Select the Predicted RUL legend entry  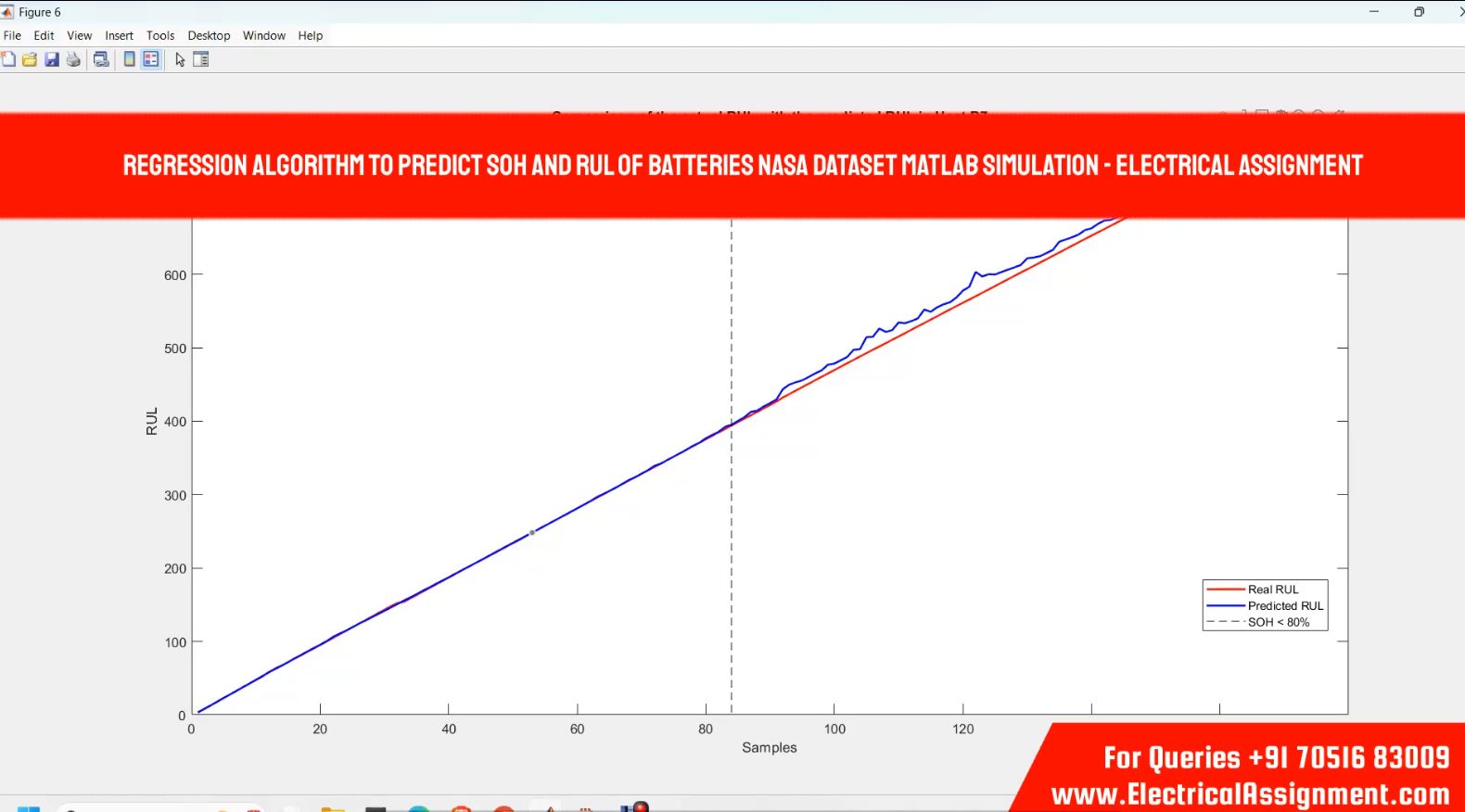(x=1285, y=606)
